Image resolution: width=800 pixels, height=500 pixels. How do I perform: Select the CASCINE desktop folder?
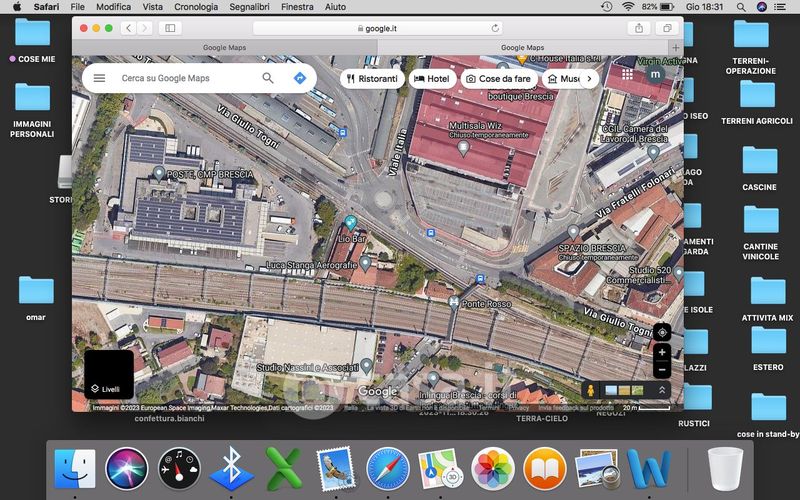tap(760, 168)
